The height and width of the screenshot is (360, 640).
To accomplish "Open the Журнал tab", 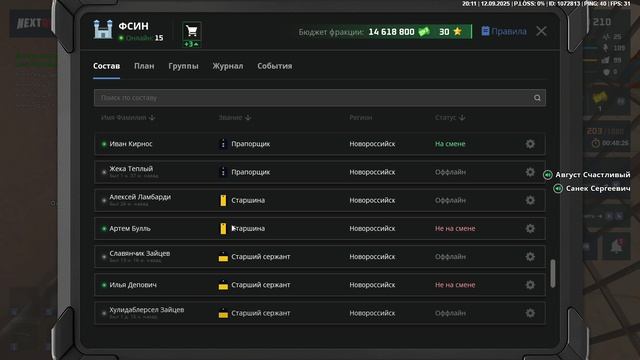I will pos(228,66).
